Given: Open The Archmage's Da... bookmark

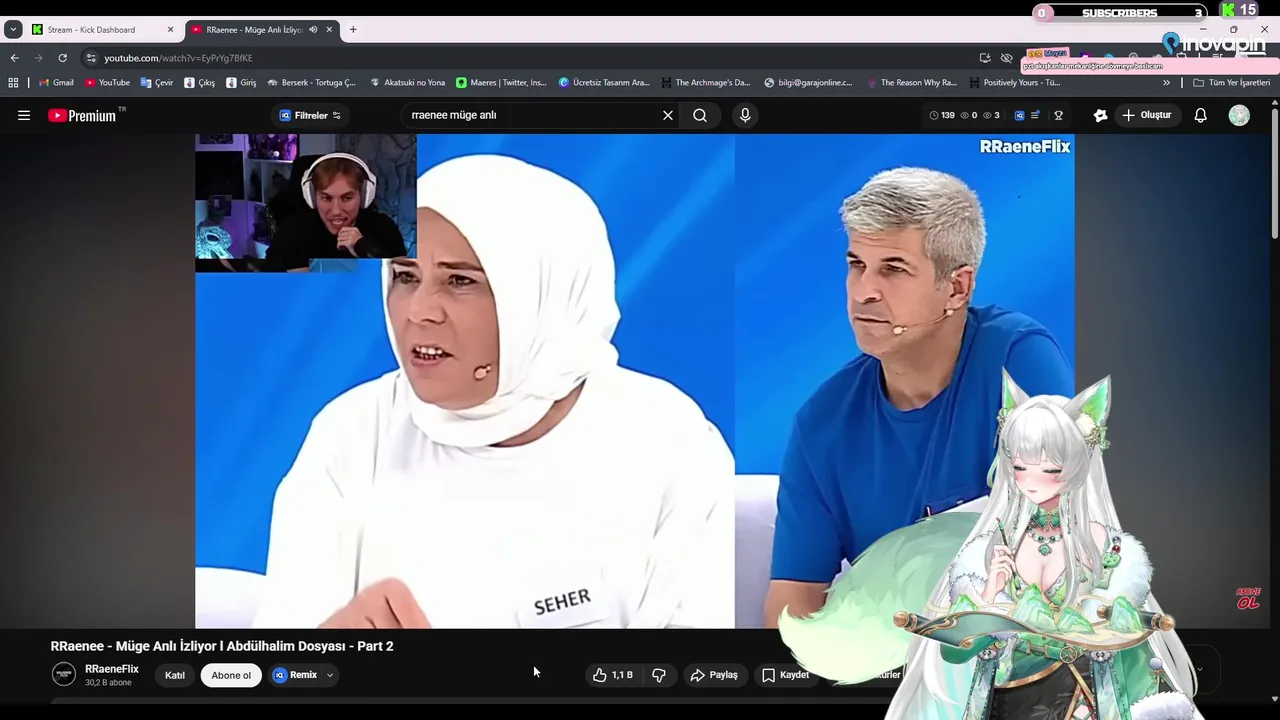Looking at the screenshot, I should click(x=705, y=83).
